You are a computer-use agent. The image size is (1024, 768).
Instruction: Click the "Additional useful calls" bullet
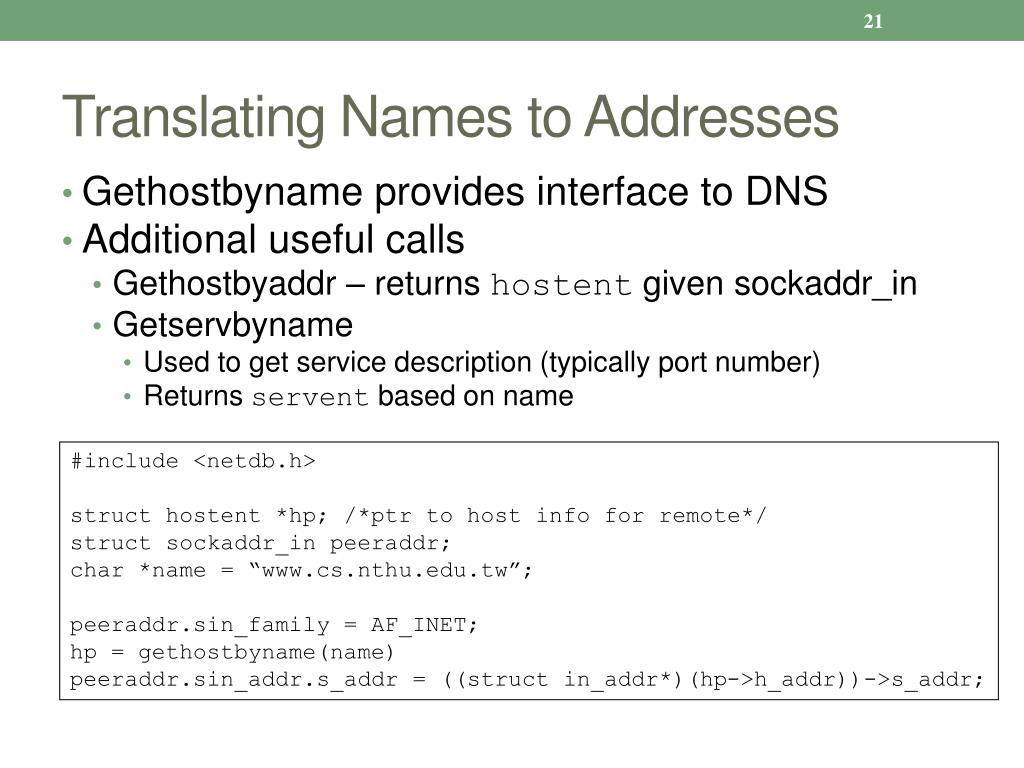coord(273,239)
